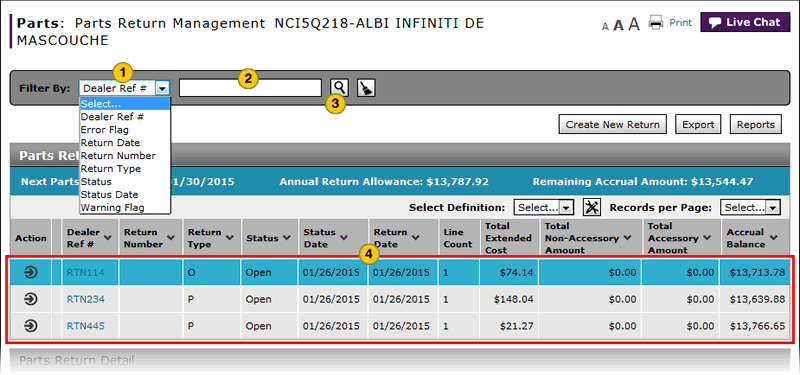Open the Records per Page dropdown

coord(750,208)
